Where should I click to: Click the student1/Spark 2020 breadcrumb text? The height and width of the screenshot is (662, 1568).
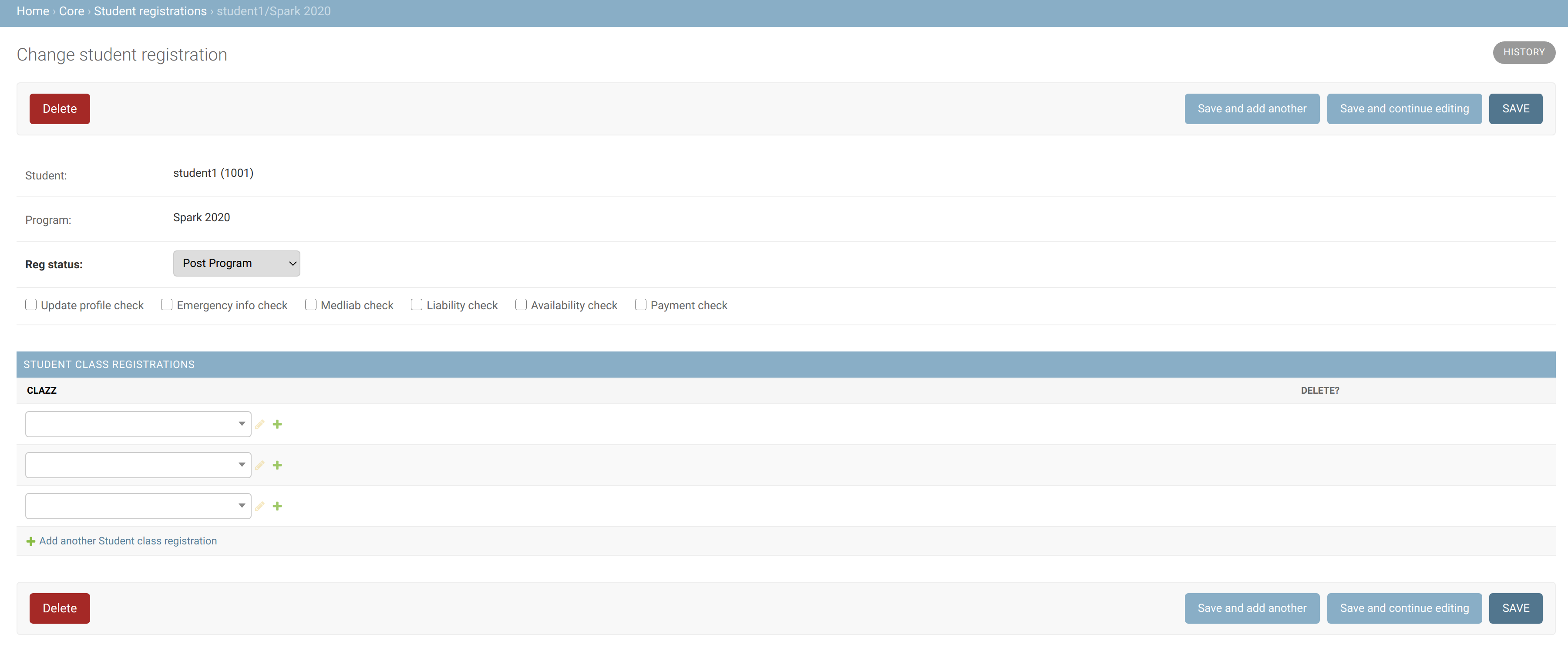[x=273, y=11]
